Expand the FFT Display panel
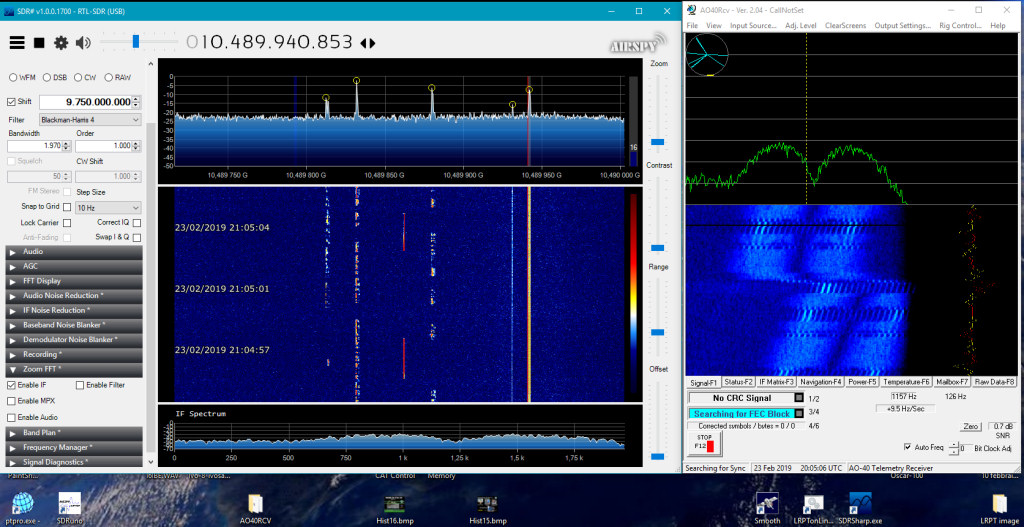The height and width of the screenshot is (527, 1024). click(74, 281)
